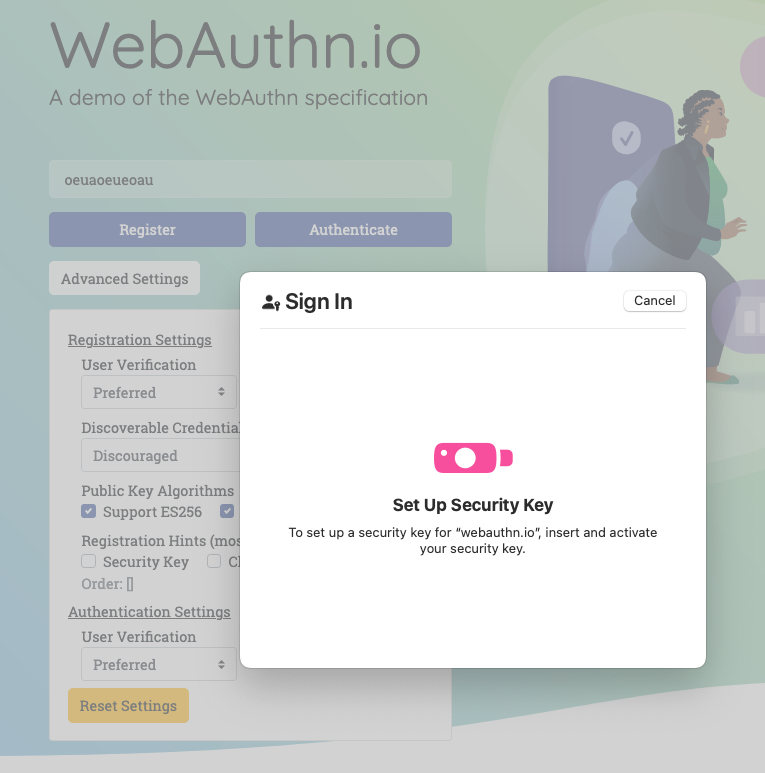
Task: Toggle the second public key algorithm checkbox
Action: 227,511
